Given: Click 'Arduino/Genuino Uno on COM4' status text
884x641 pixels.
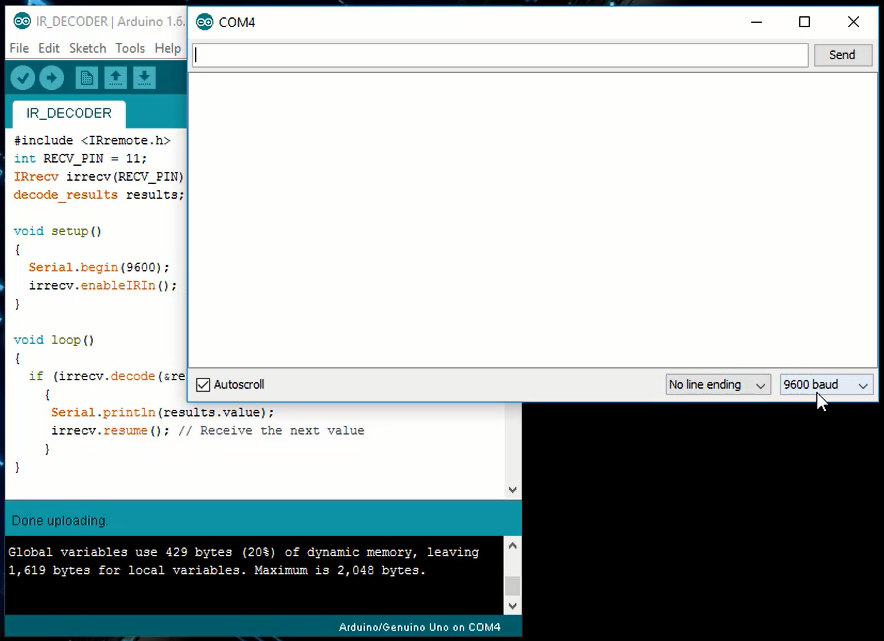Looking at the screenshot, I should click(419, 627).
